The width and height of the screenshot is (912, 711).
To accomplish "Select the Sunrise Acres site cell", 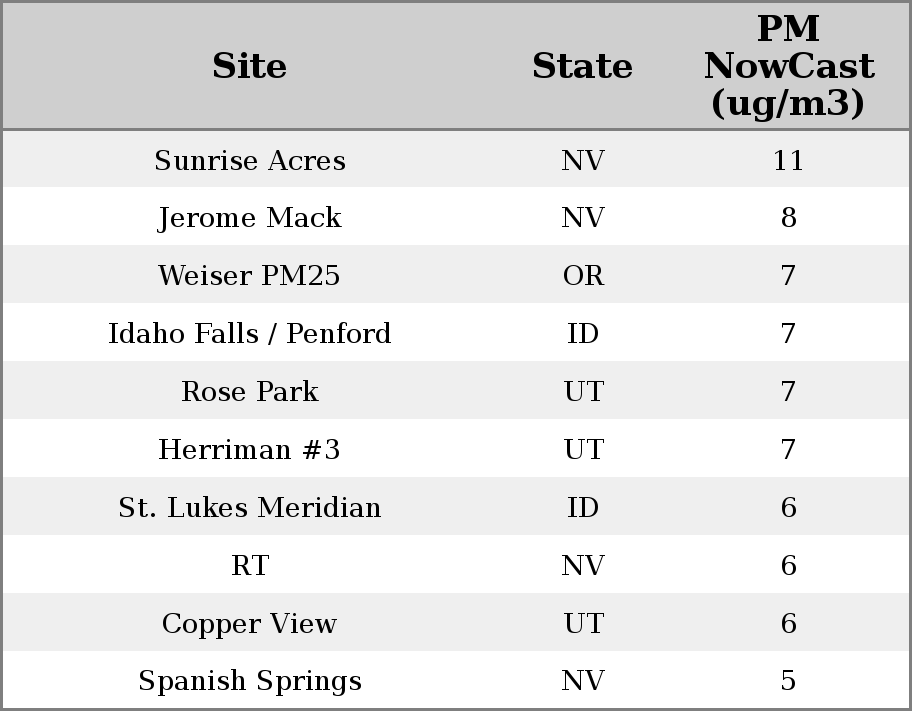I will [250, 161].
